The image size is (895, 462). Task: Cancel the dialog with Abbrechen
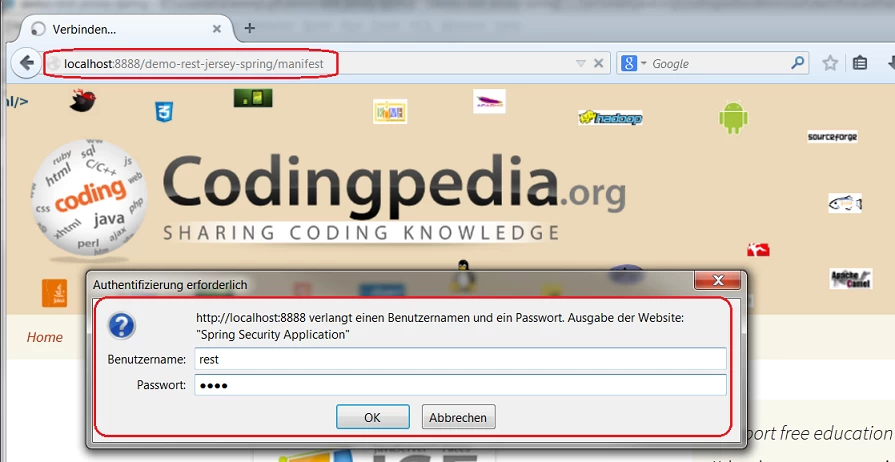[458, 417]
